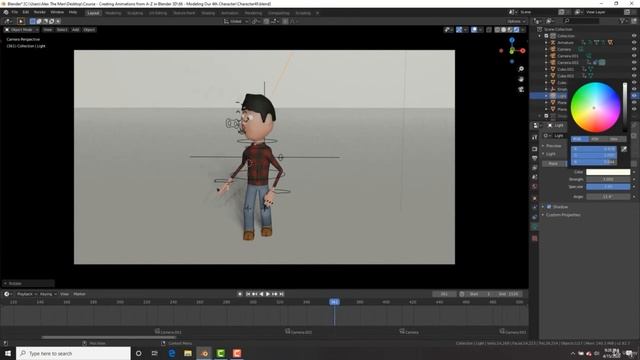Open the timeline Playback dropdown
Viewport: 640px width, 360px height.
(27, 294)
